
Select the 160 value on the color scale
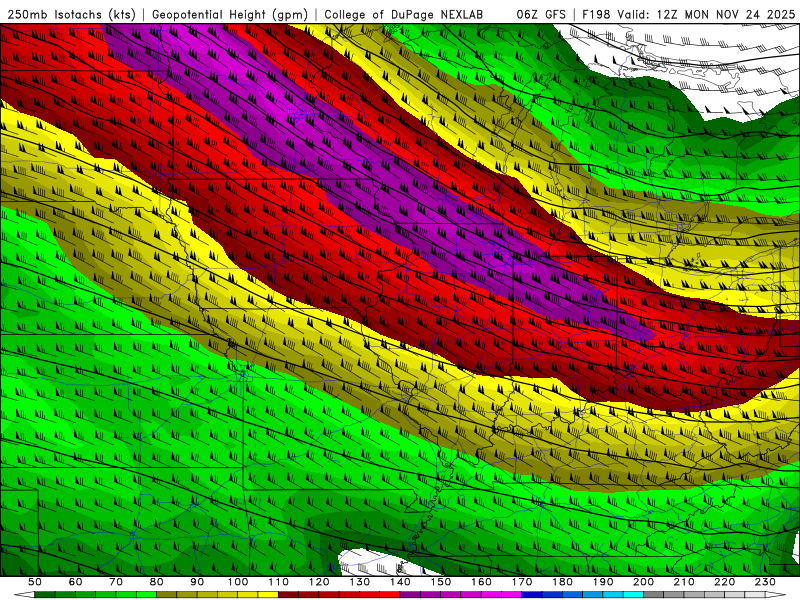click(481, 582)
